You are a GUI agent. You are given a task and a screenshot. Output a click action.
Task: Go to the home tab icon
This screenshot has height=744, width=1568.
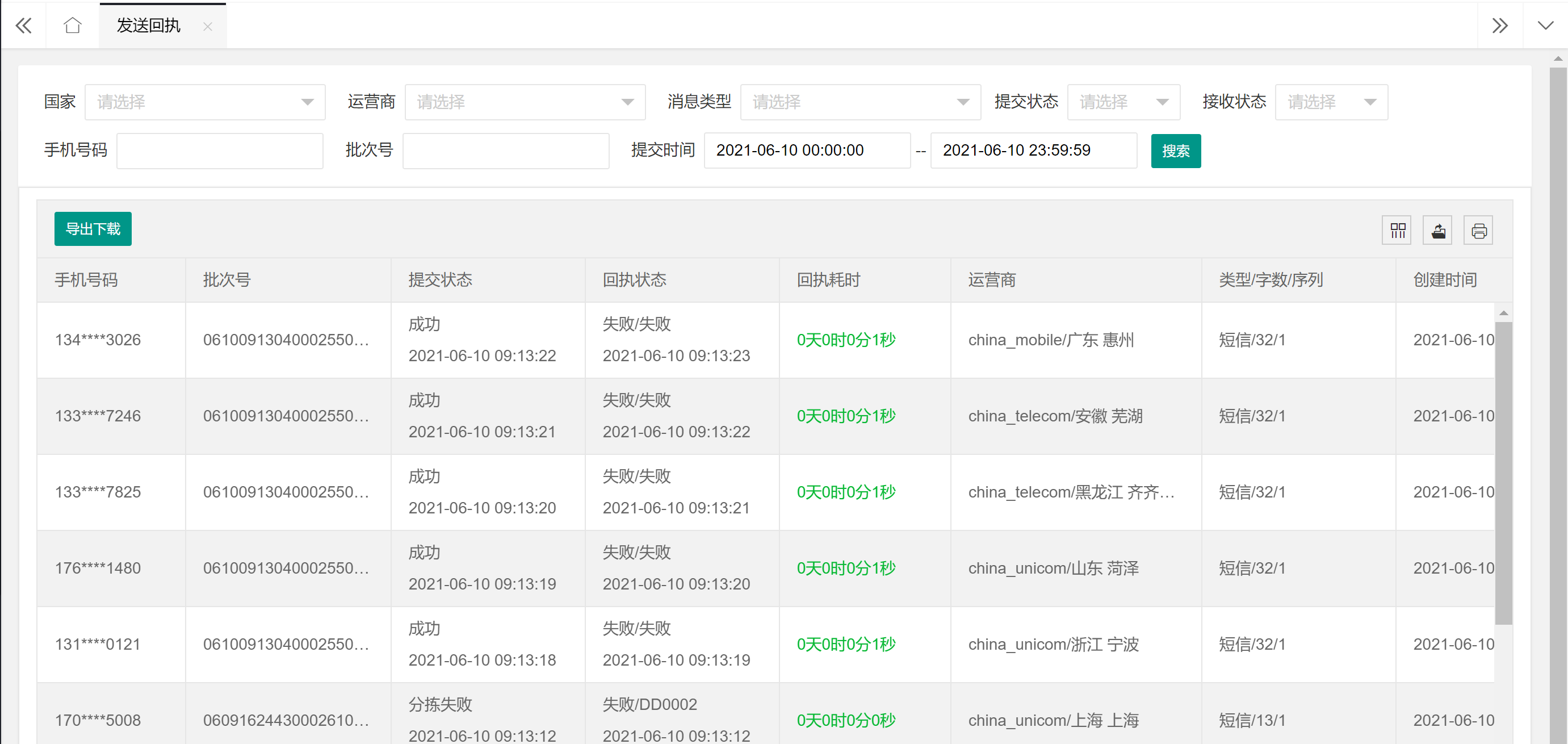tap(73, 26)
